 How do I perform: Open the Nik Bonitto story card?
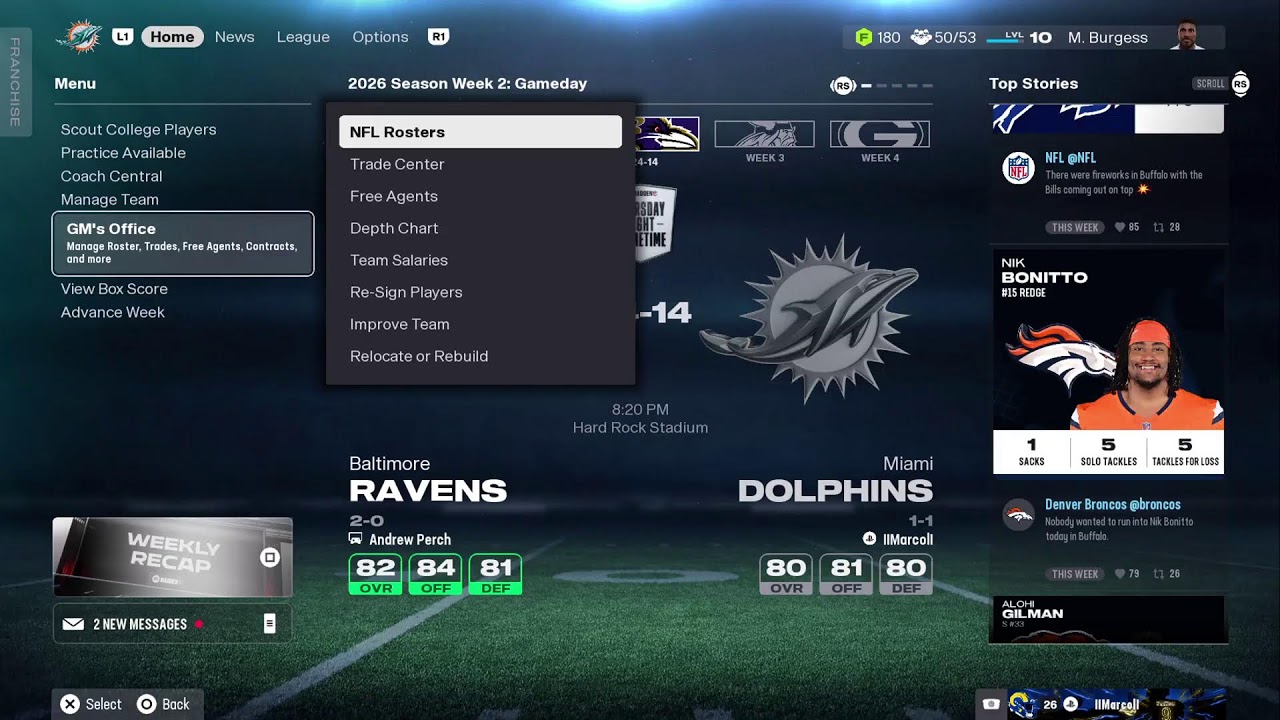(x=1108, y=362)
